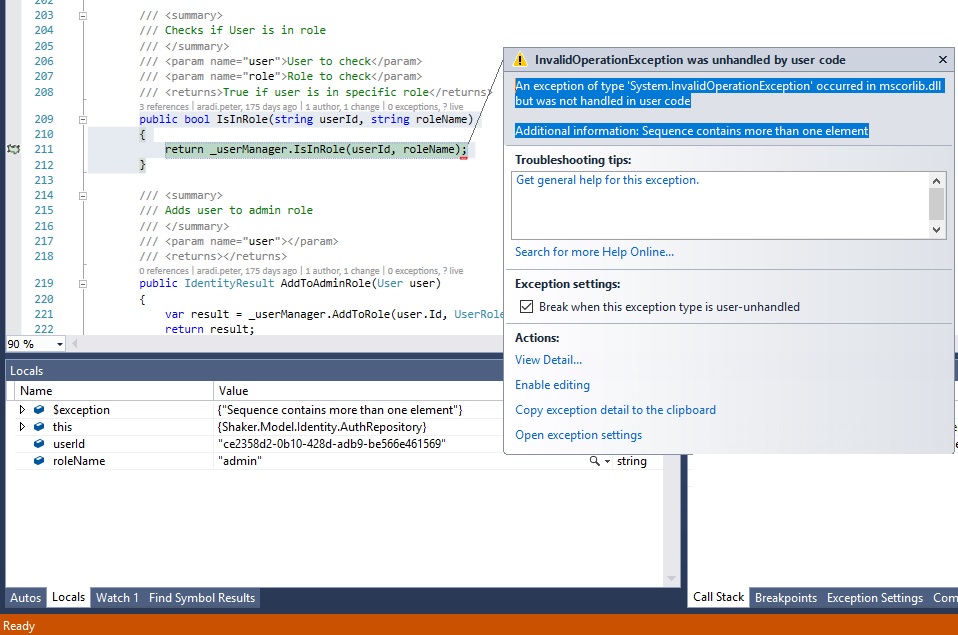
Task: Click the troubleshooting tips scroll up arrow
Action: point(936,181)
